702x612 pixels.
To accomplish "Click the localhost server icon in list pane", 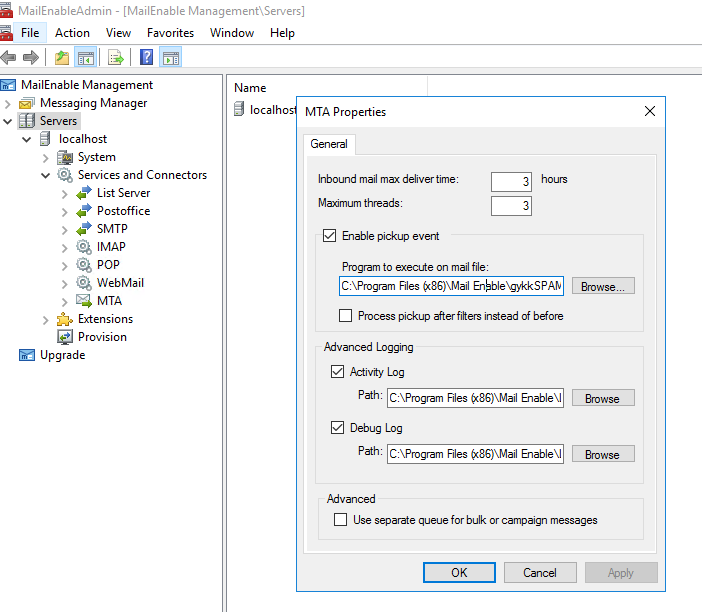I will click(239, 110).
